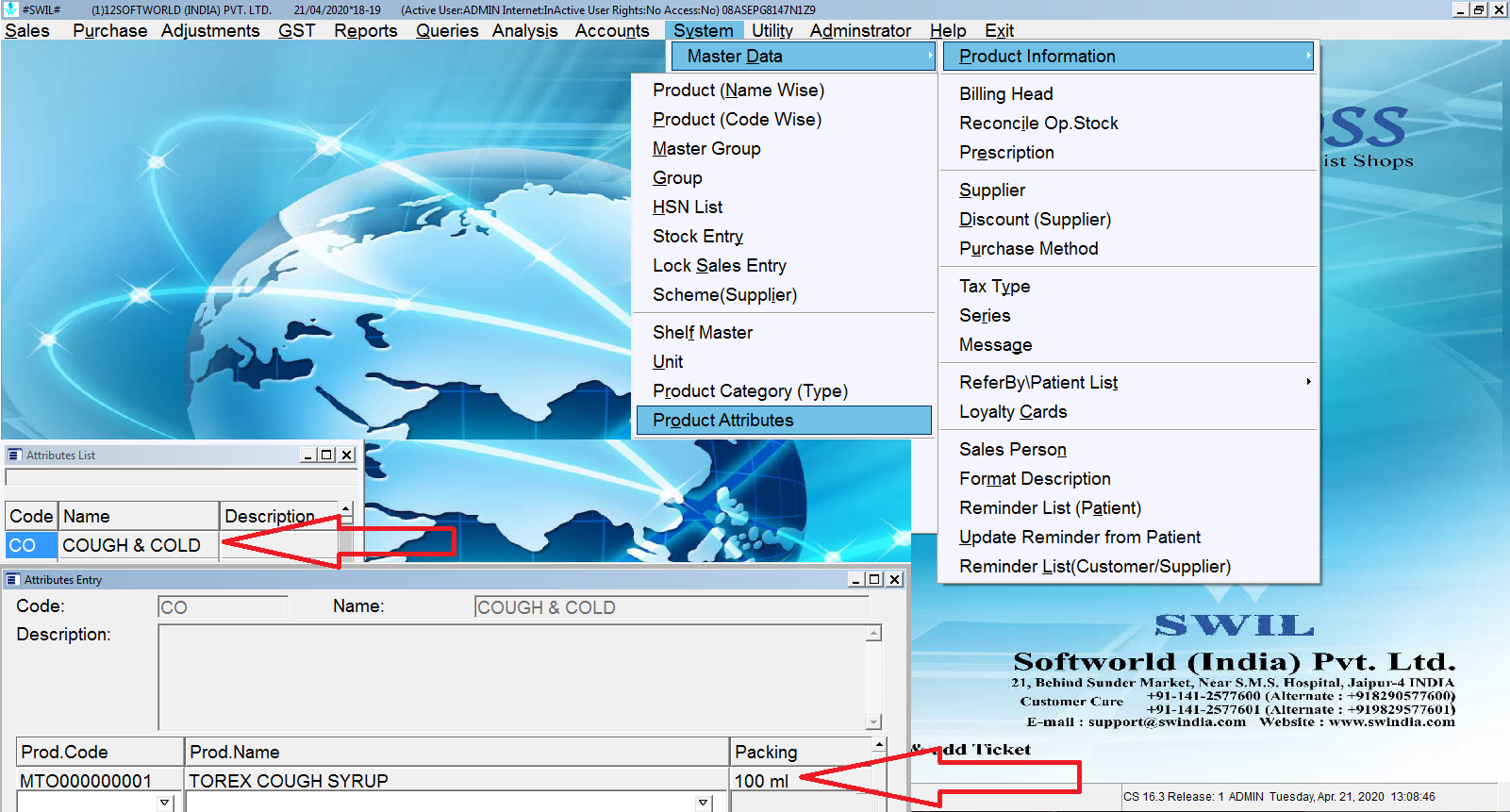The width and height of the screenshot is (1510, 812).
Task: Expand ReferBy\Patient List submenu
Action: [x=1129, y=383]
